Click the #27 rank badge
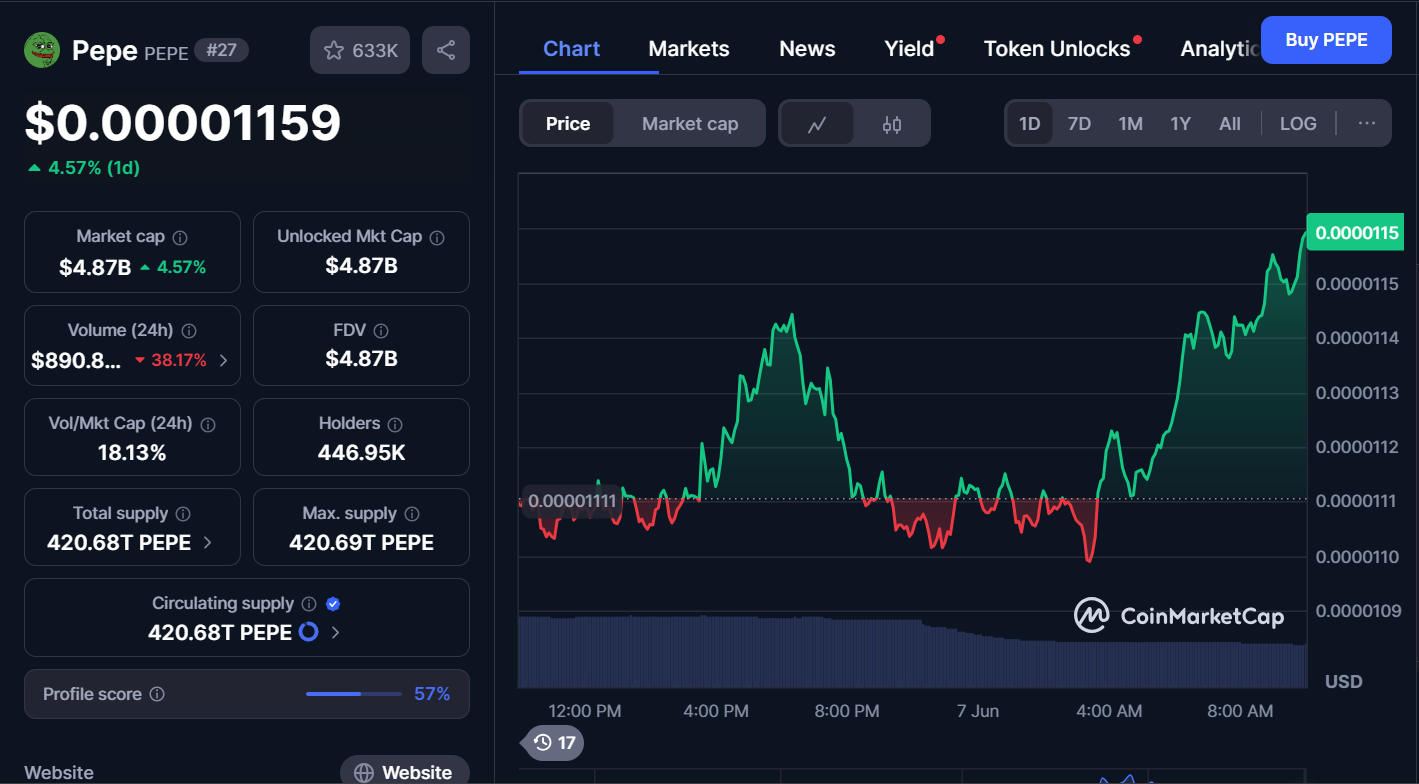The width and height of the screenshot is (1419, 784). (x=221, y=50)
